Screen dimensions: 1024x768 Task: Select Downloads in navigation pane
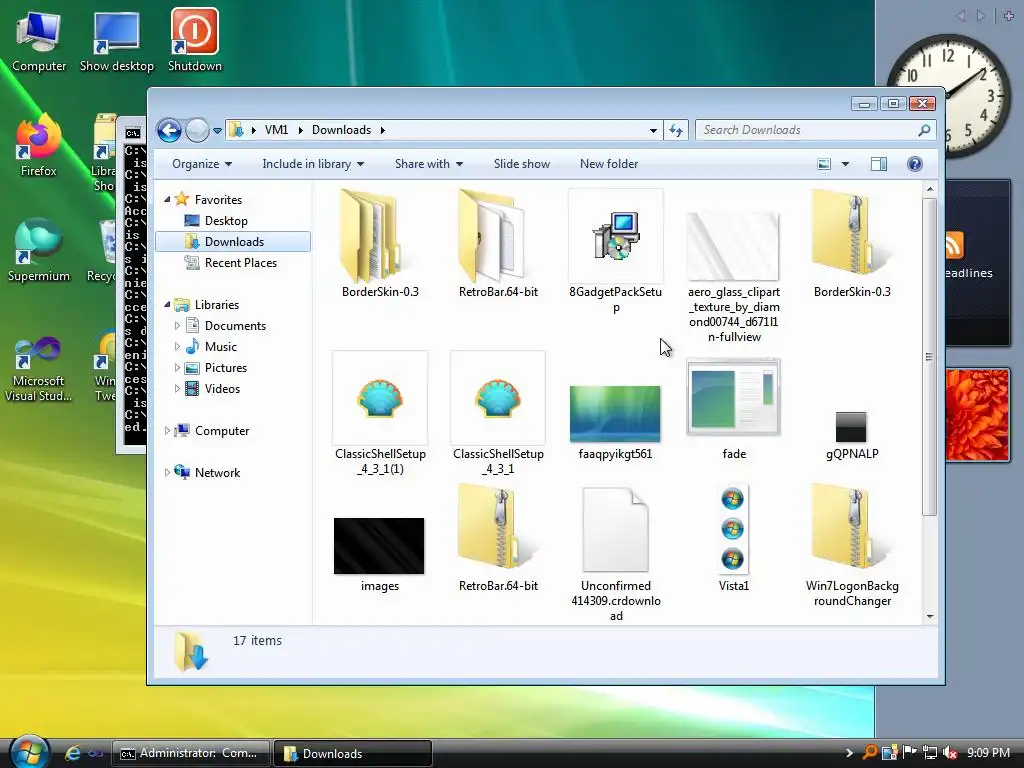(233, 242)
